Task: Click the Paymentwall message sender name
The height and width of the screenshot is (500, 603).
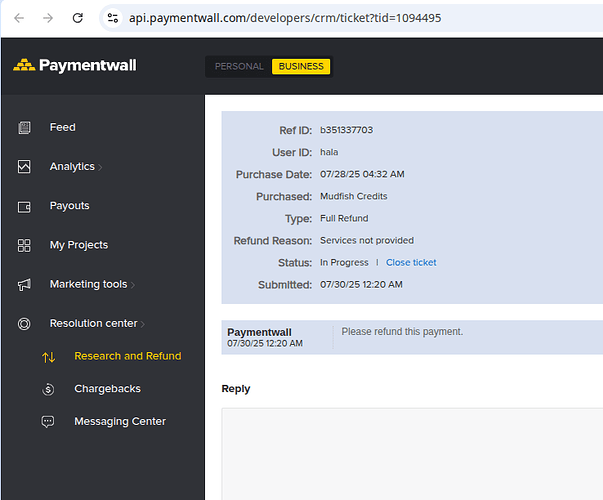Action: 259,332
